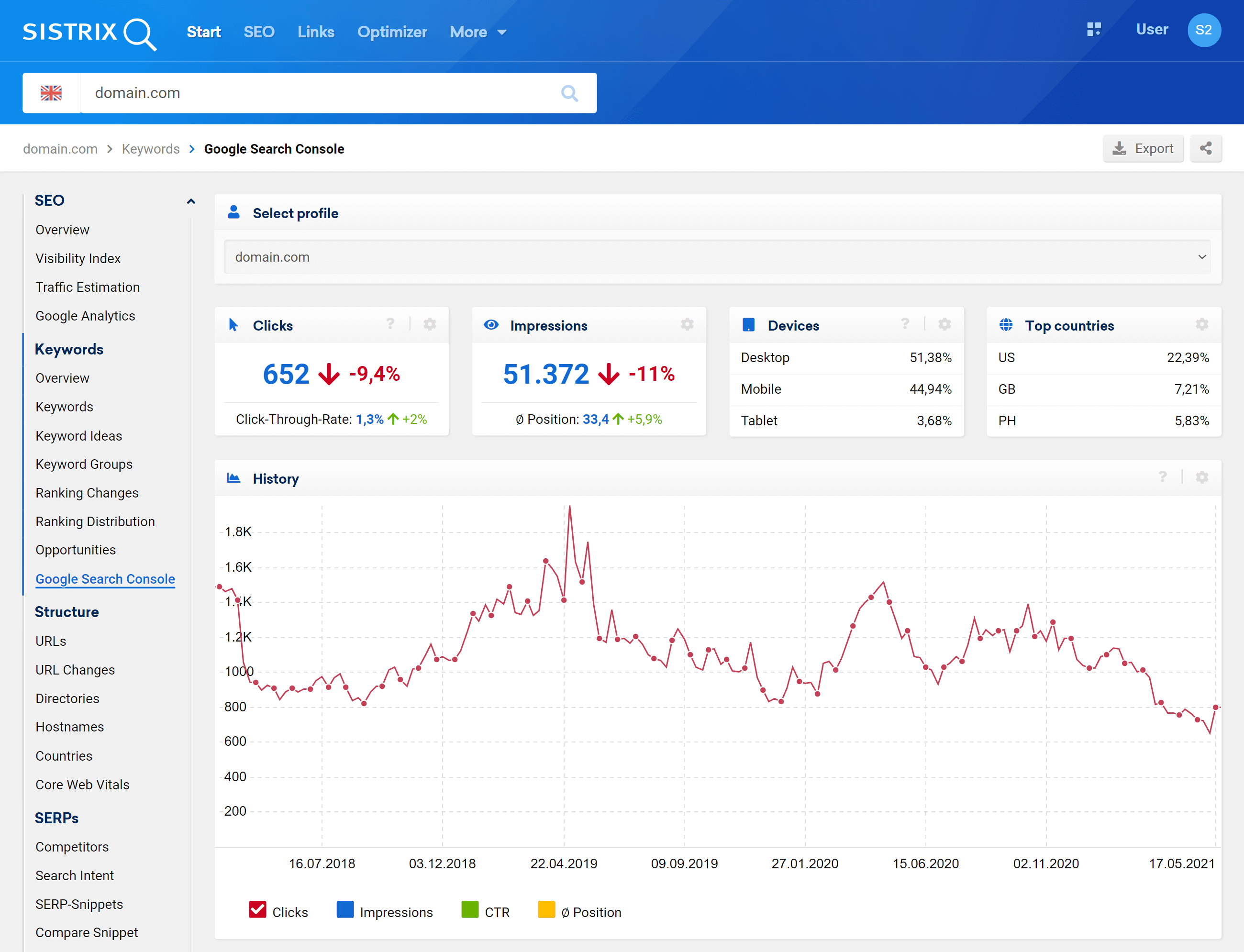This screenshot has width=1244, height=952.
Task: Open Clicks box help question mark
Action: [390, 324]
